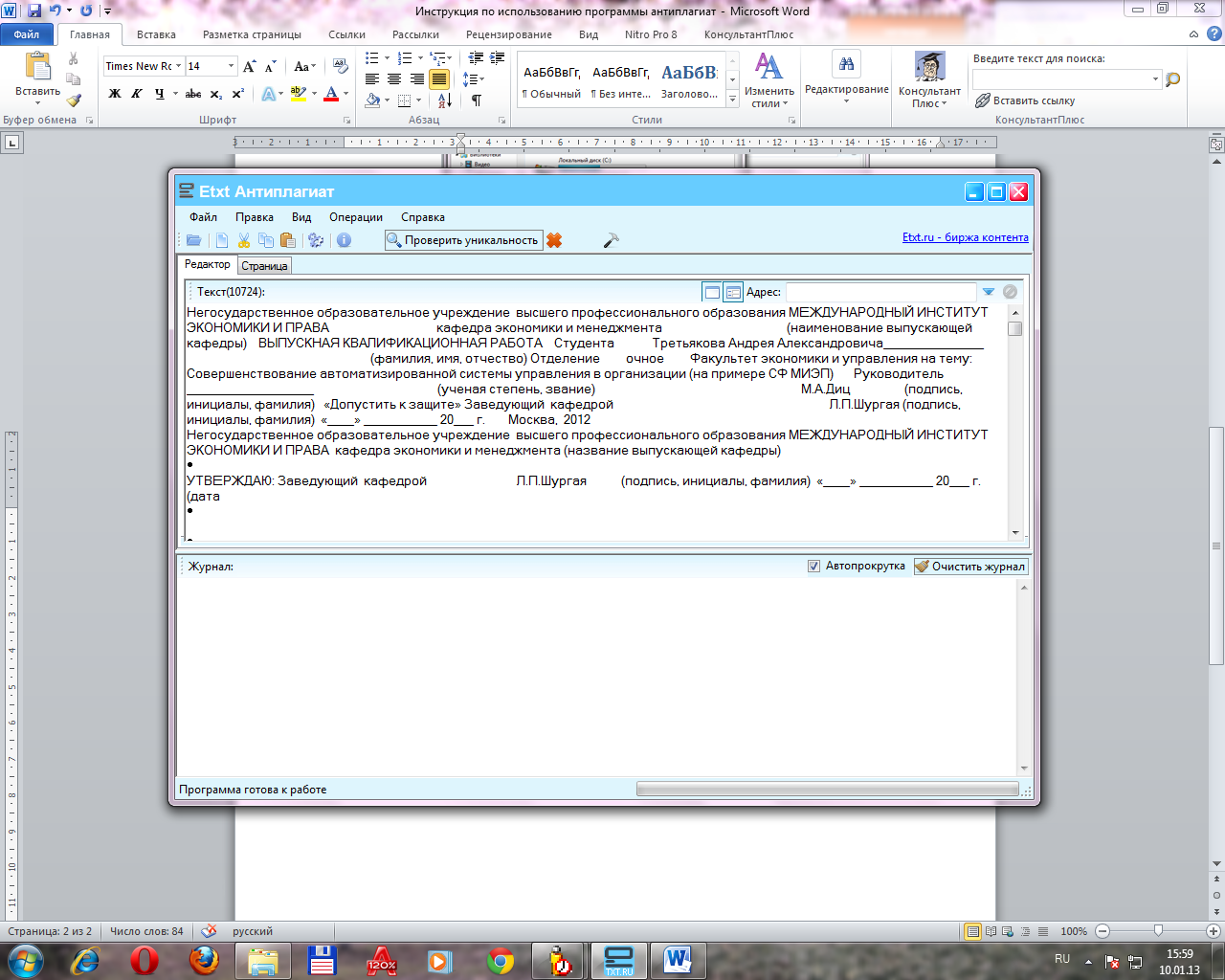The image size is (1225, 980).
Task: Switch to split view button near Адрес
Action: click(733, 292)
